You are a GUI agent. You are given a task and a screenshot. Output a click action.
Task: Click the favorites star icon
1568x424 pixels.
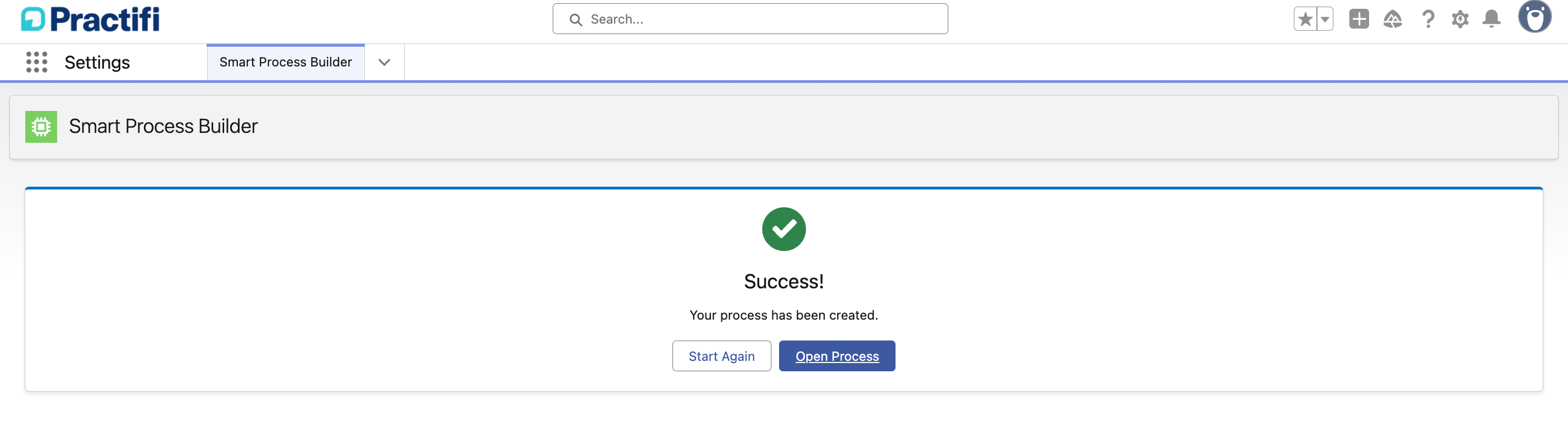point(1304,19)
